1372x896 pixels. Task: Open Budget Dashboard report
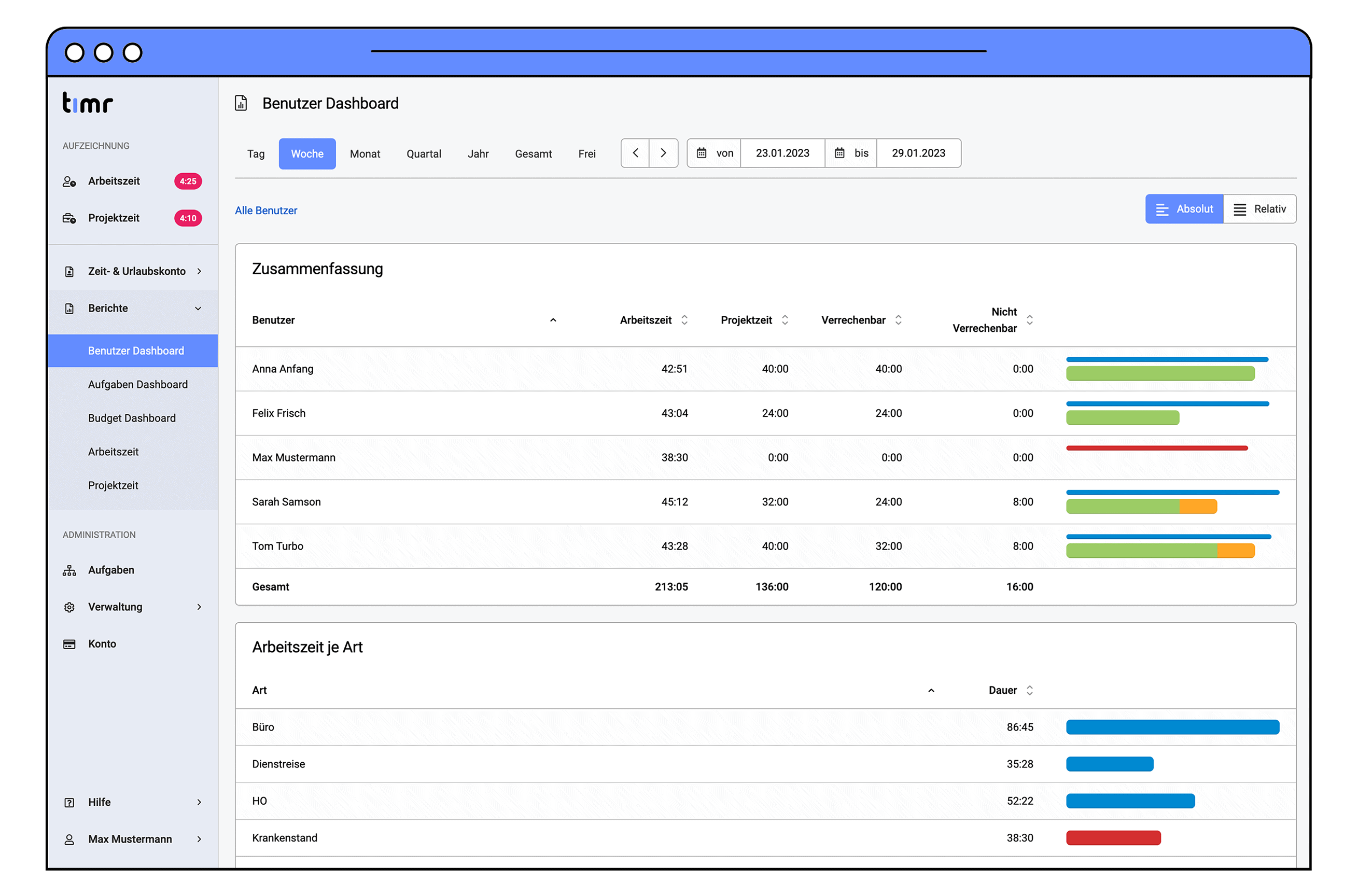pyautogui.click(x=133, y=418)
